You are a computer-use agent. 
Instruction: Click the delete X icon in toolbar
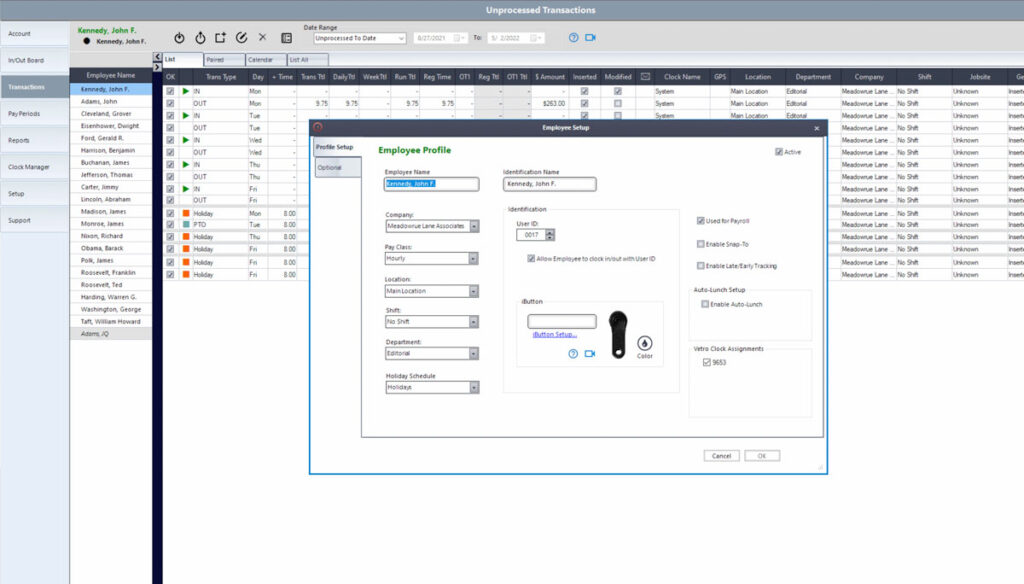[x=263, y=38]
